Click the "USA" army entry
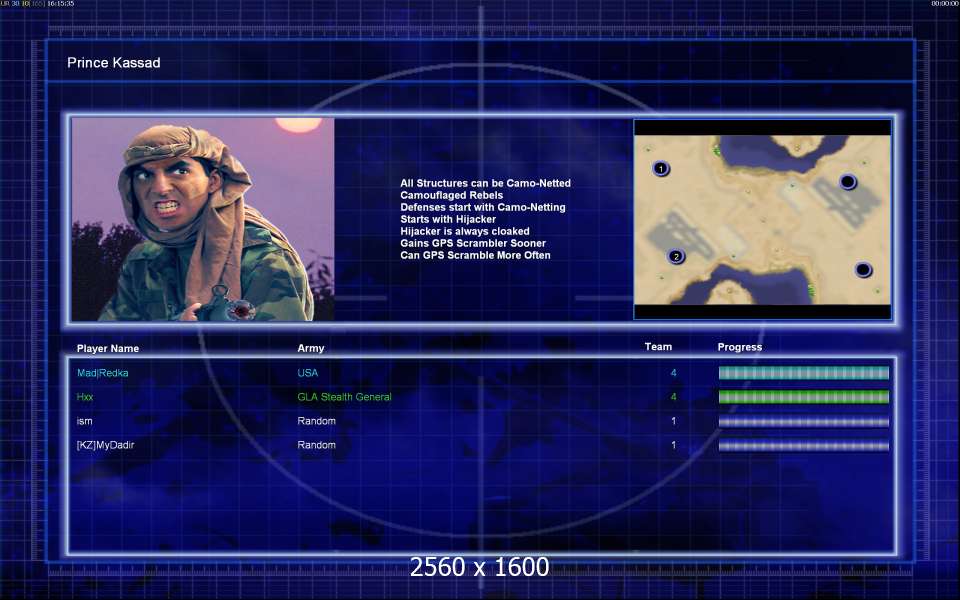Image resolution: width=960 pixels, height=600 pixels. (307, 373)
